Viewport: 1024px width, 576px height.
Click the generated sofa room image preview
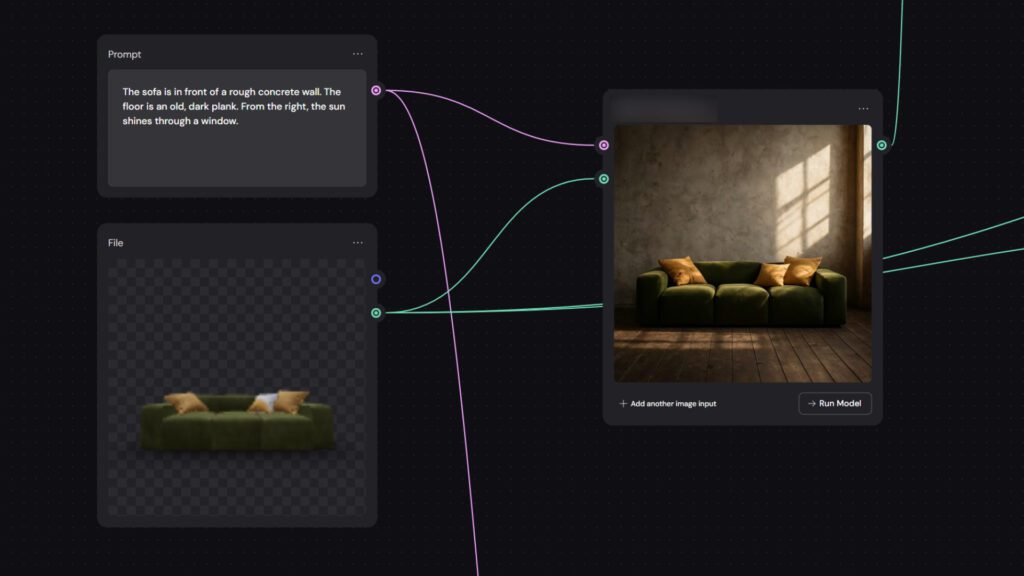(742, 253)
